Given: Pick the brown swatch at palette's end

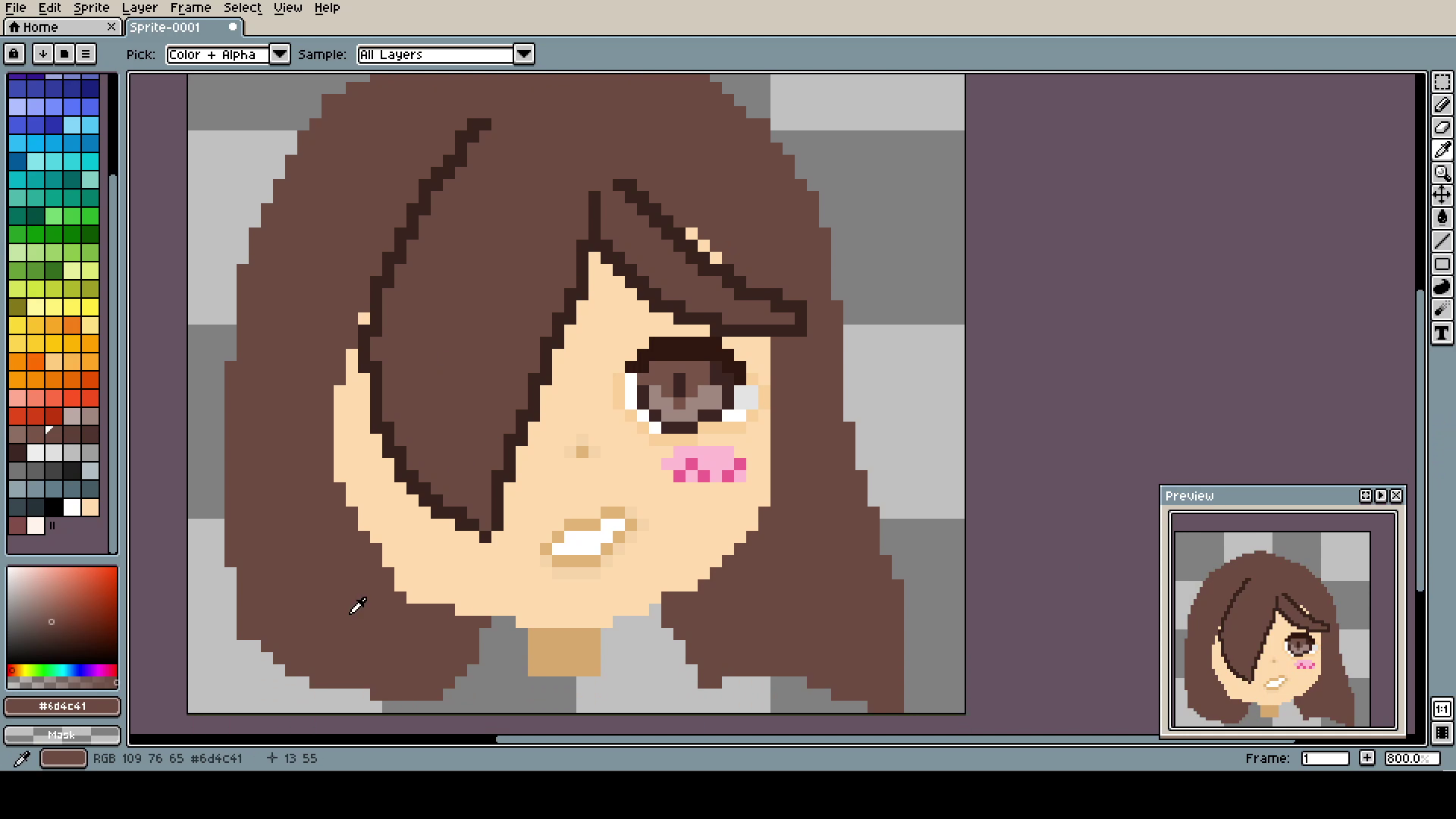Looking at the screenshot, I should 17,526.
